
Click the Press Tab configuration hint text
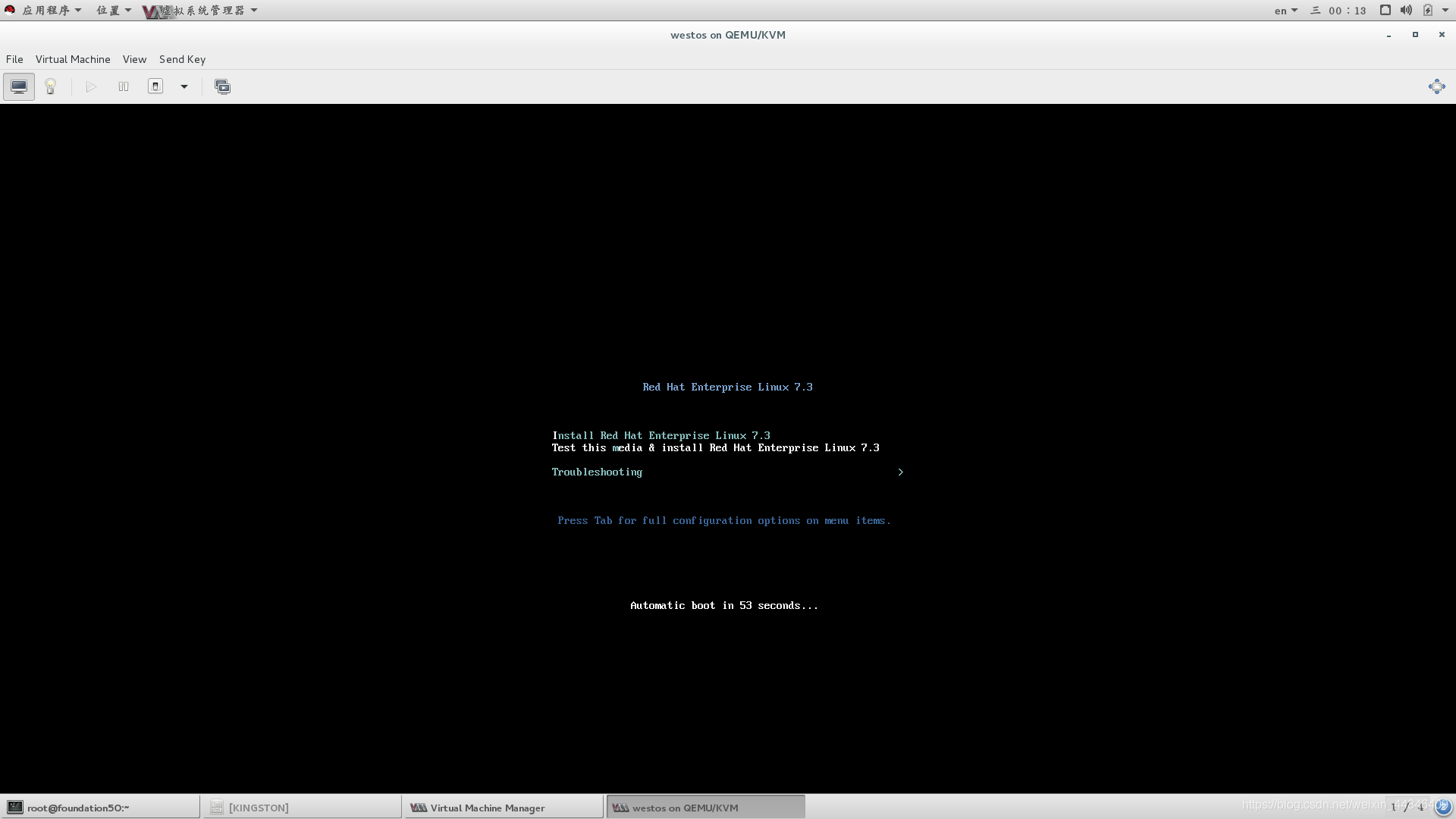click(724, 520)
